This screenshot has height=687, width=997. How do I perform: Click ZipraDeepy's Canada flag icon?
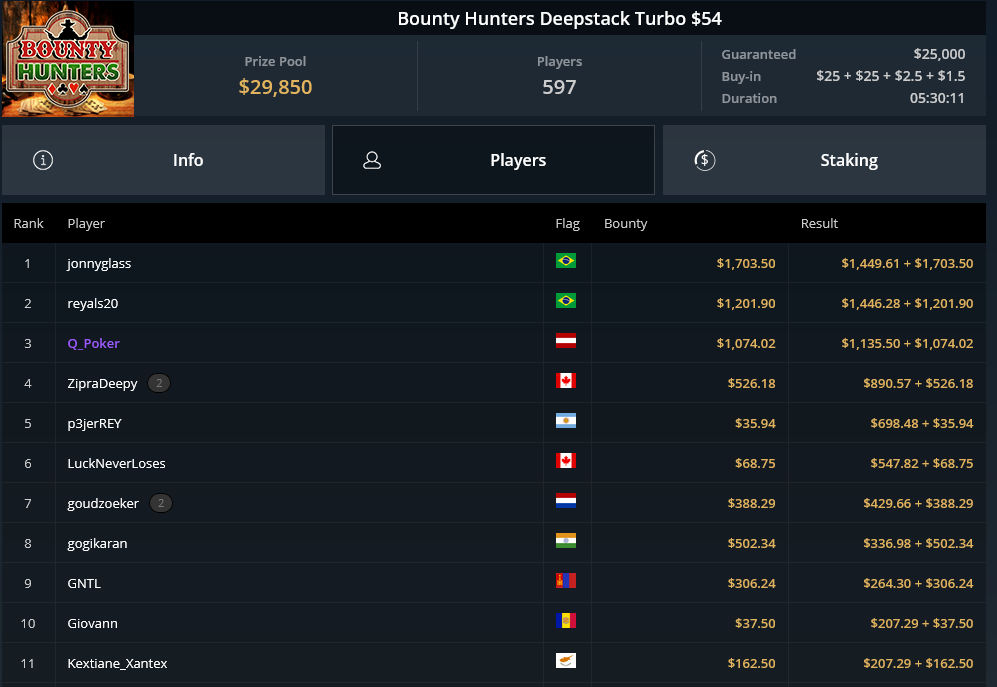point(566,380)
